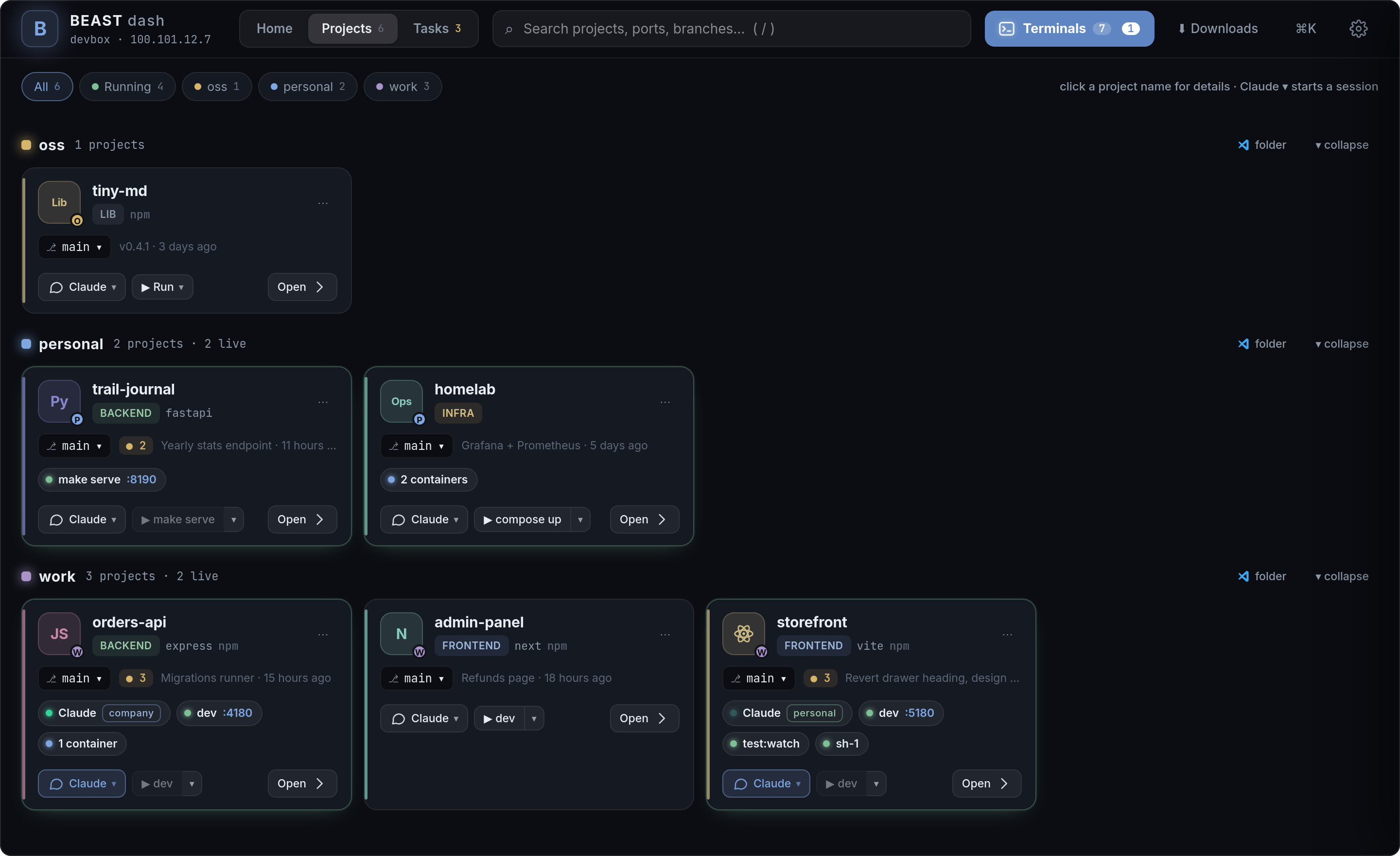
Task: Open the homelab three-dot menu
Action: [x=665, y=402]
